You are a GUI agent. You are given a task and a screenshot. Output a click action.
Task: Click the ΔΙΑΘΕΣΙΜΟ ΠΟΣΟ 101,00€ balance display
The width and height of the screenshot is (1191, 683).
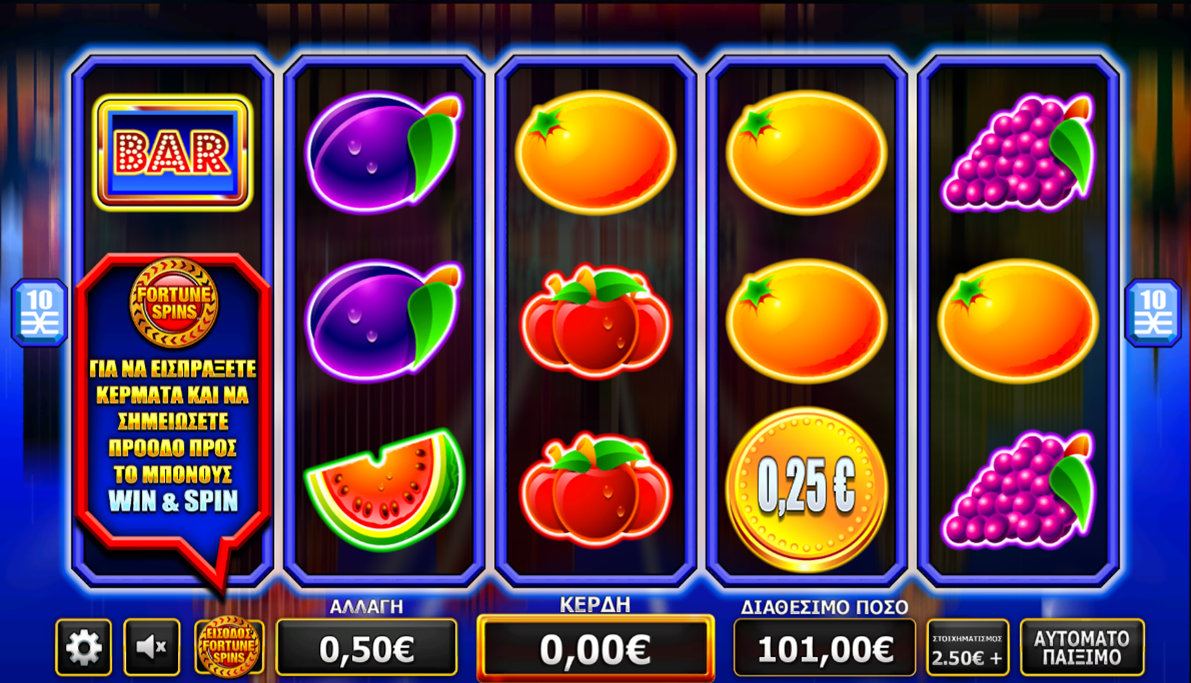pyautogui.click(x=825, y=648)
